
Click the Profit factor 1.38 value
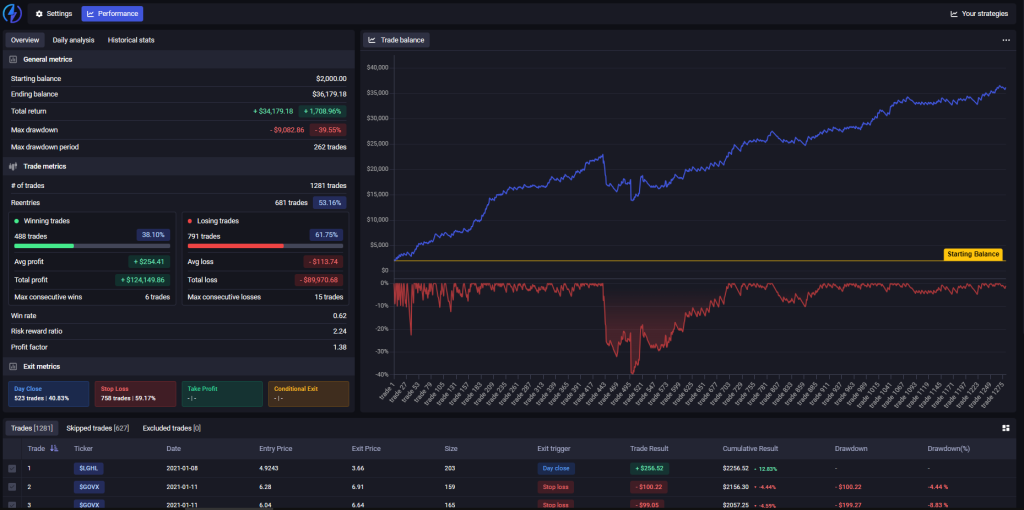tap(340, 347)
